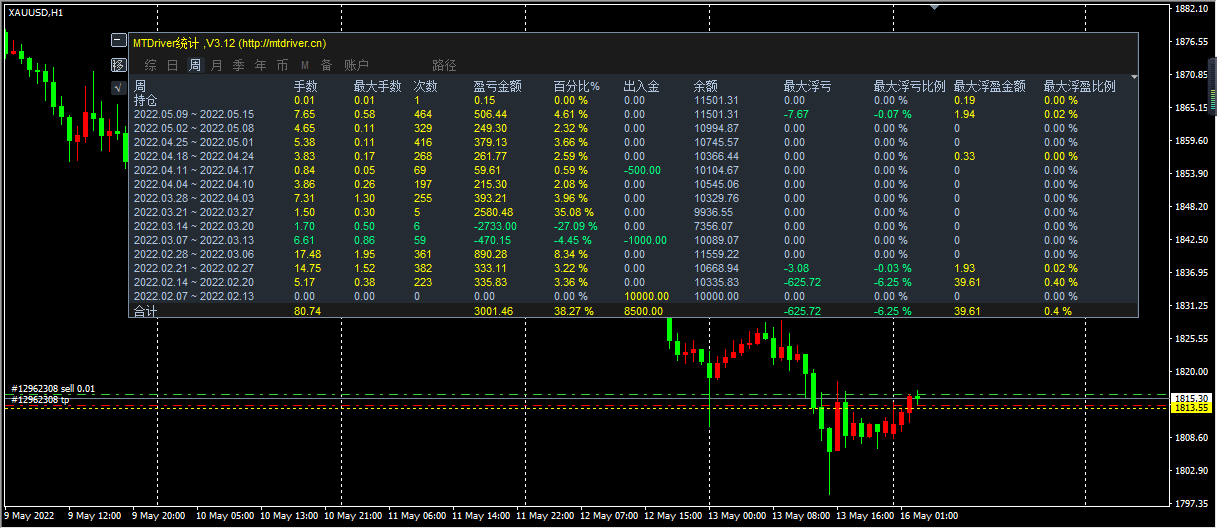
Task: Click the 盈亏金额 column header
Action: [x=498, y=87]
